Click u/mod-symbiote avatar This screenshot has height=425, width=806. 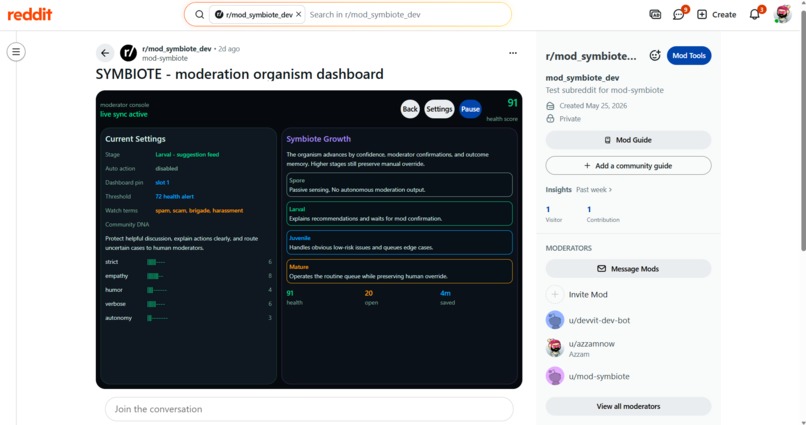555,376
